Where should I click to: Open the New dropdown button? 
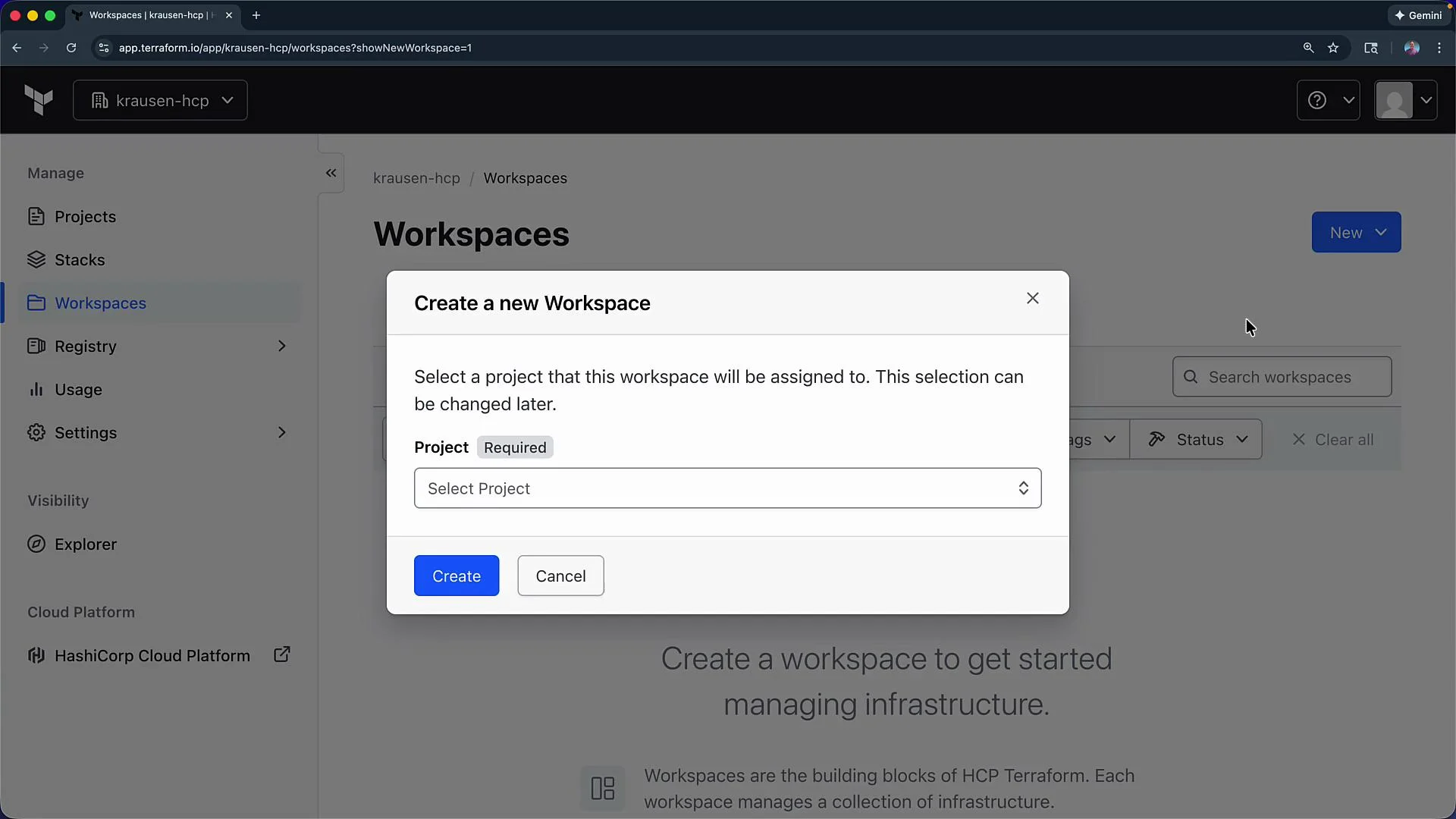(1356, 233)
